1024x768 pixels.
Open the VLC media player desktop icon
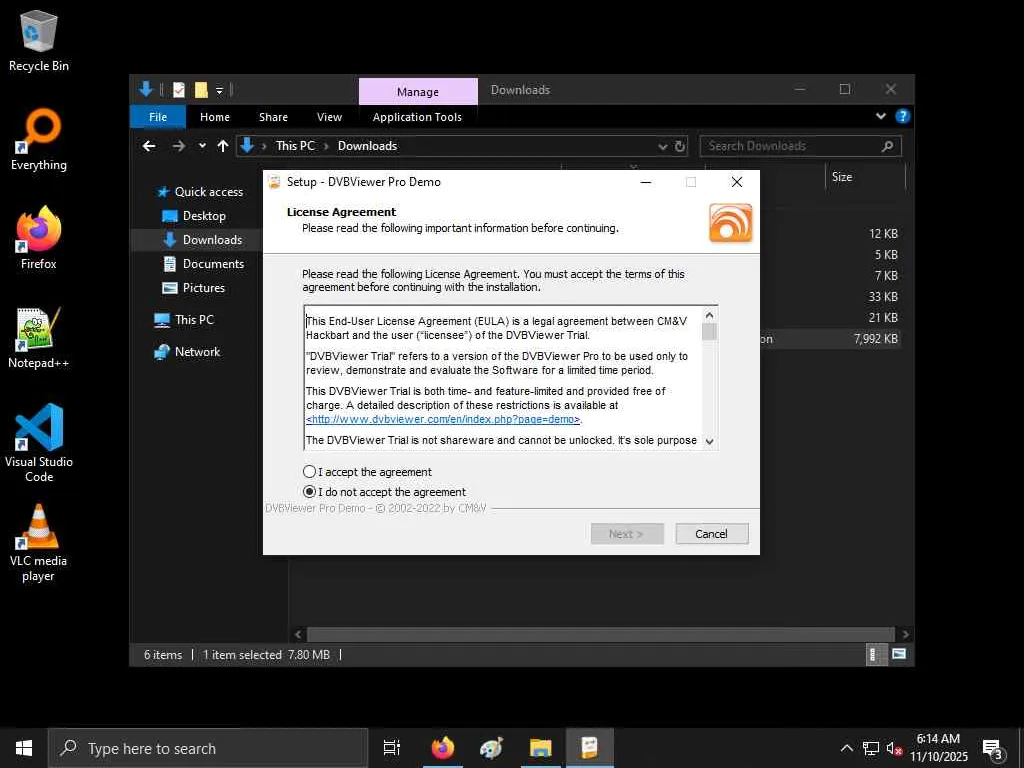tap(39, 543)
